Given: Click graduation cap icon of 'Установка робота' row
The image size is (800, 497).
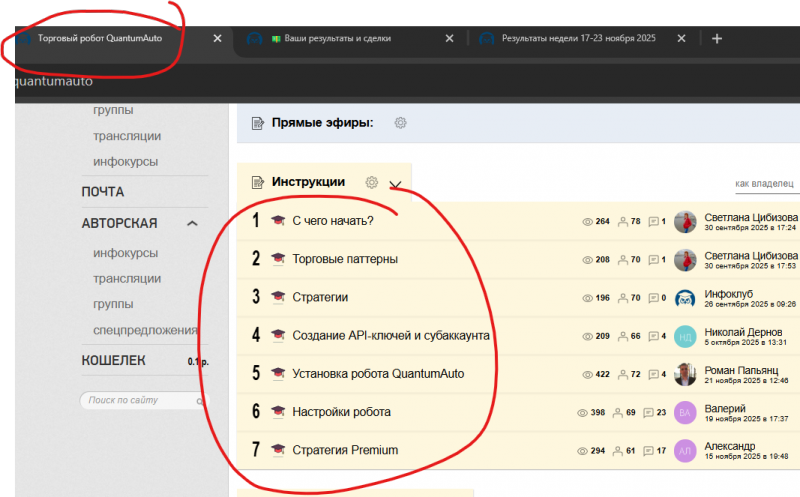Looking at the screenshot, I should pyautogui.click(x=278, y=374).
